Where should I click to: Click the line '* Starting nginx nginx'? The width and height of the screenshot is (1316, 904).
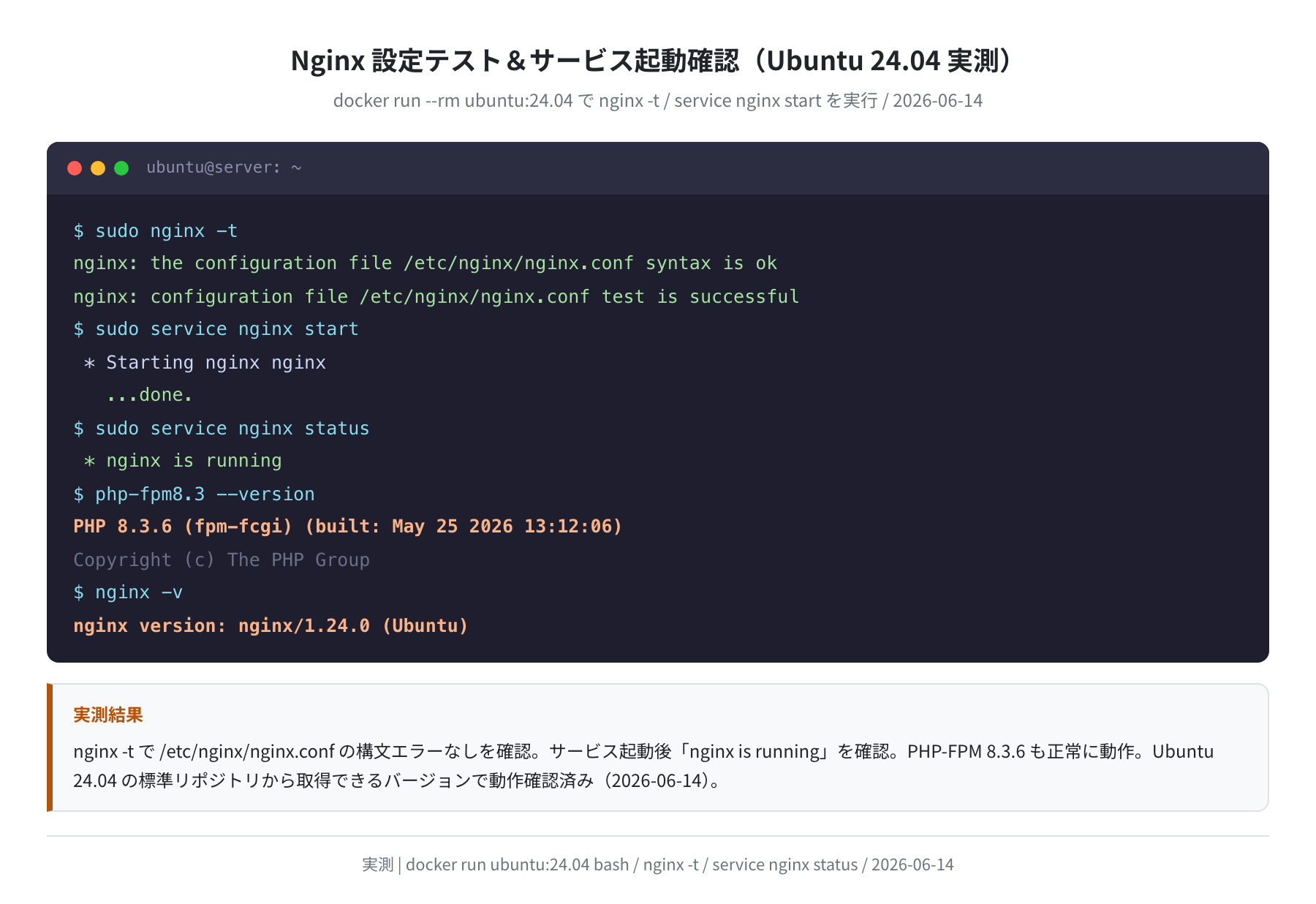click(205, 362)
